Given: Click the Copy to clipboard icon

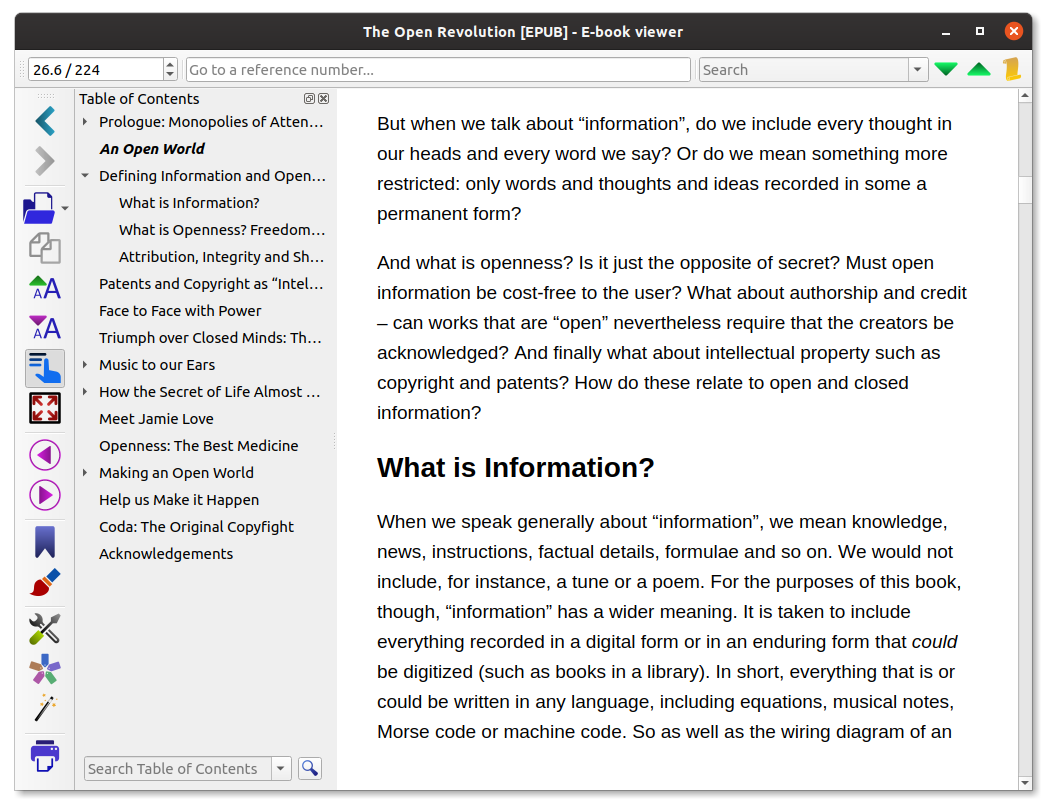Looking at the screenshot, I should pyautogui.click(x=44, y=248).
